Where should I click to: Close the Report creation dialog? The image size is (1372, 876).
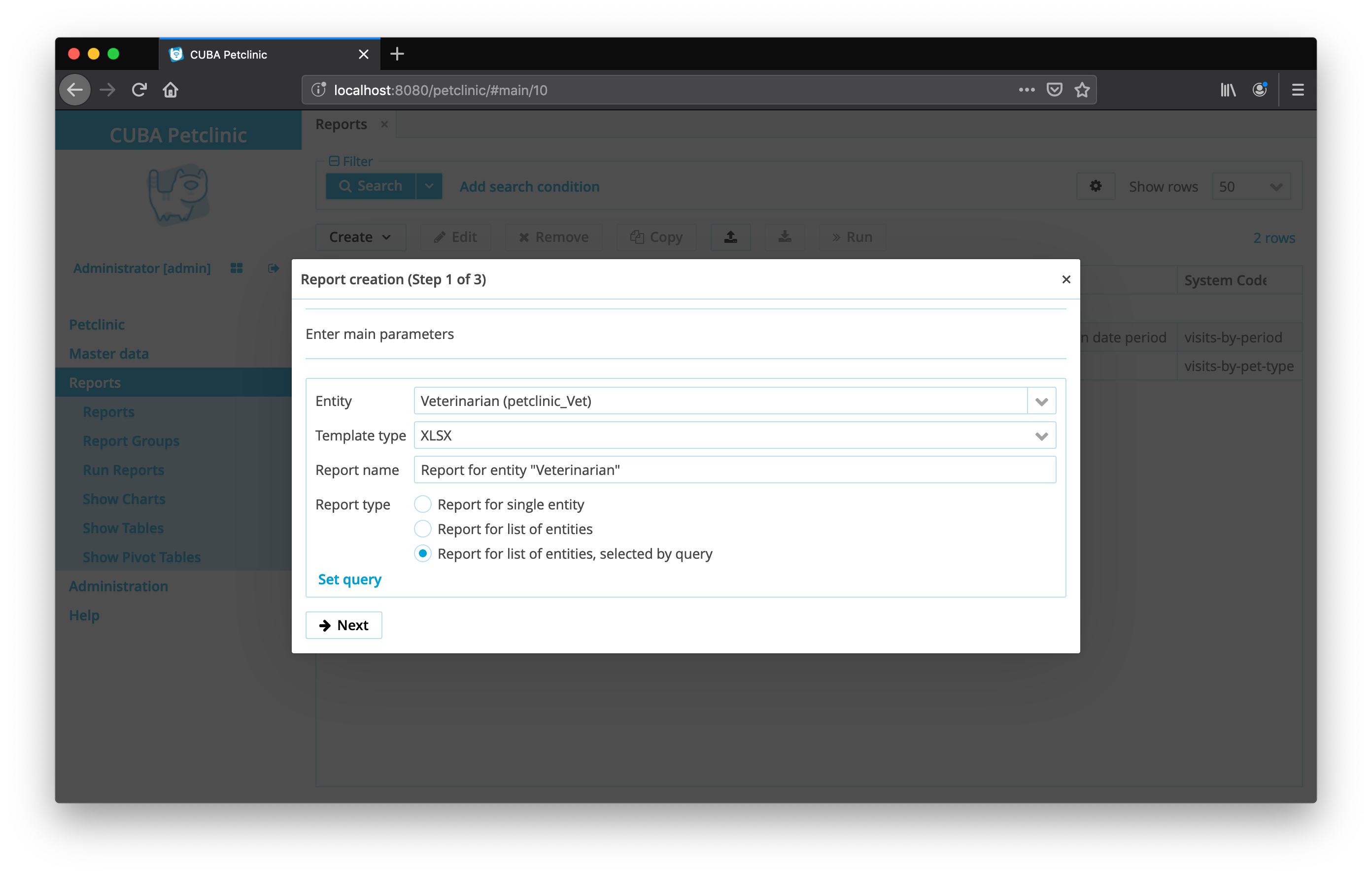pyautogui.click(x=1065, y=279)
